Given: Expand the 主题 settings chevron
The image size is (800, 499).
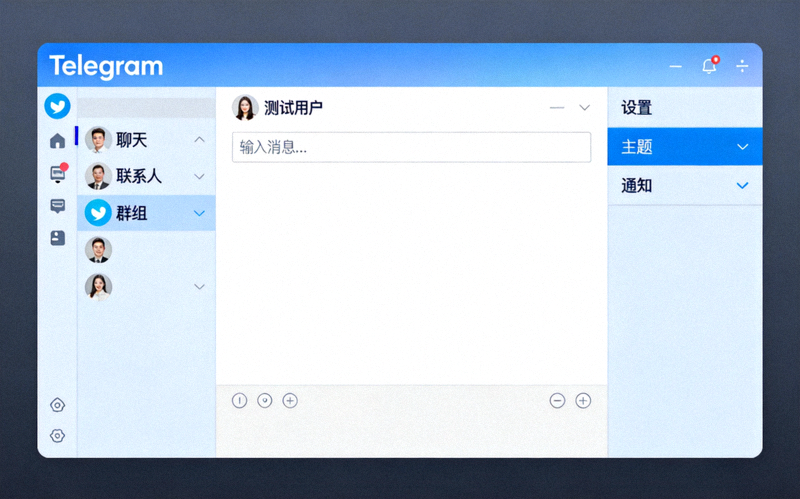Looking at the screenshot, I should click(x=742, y=147).
